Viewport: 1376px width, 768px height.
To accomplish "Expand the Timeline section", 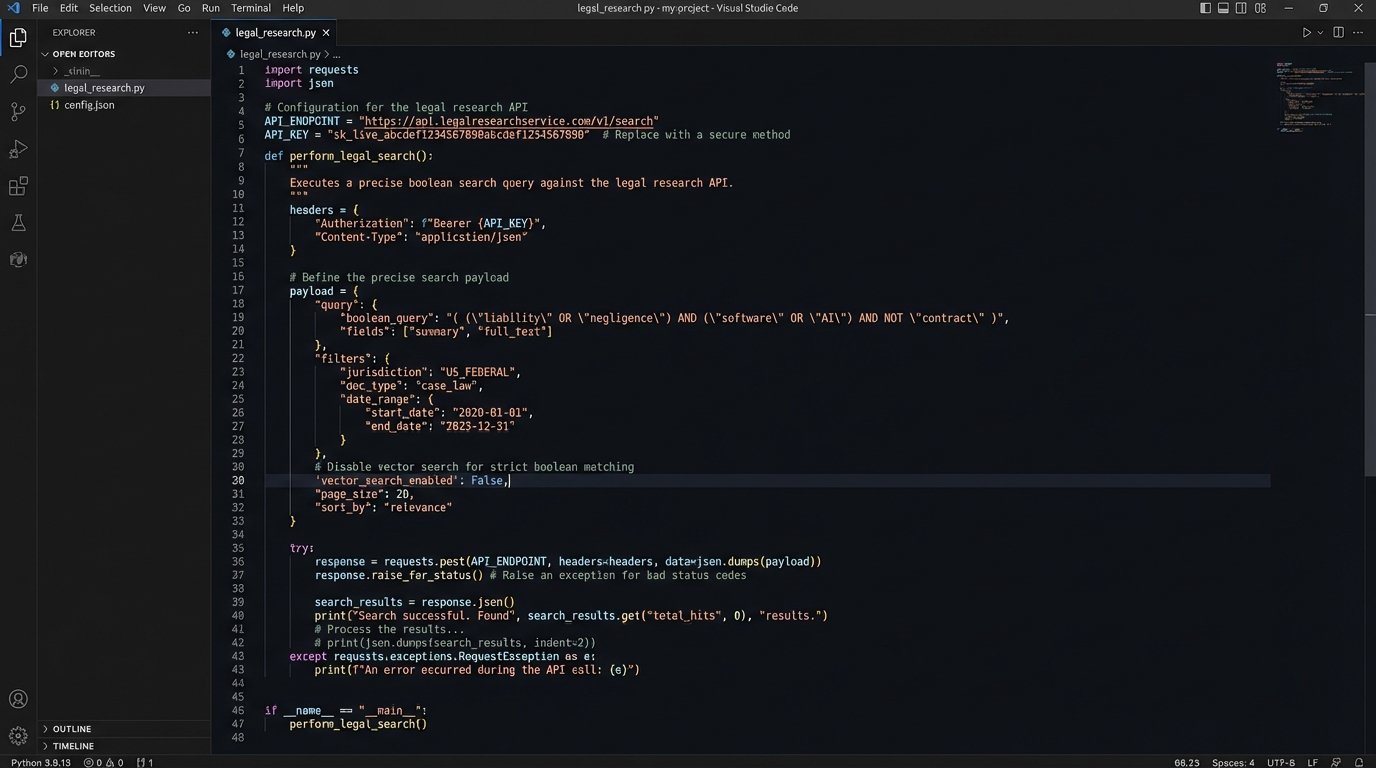I will tap(68, 745).
